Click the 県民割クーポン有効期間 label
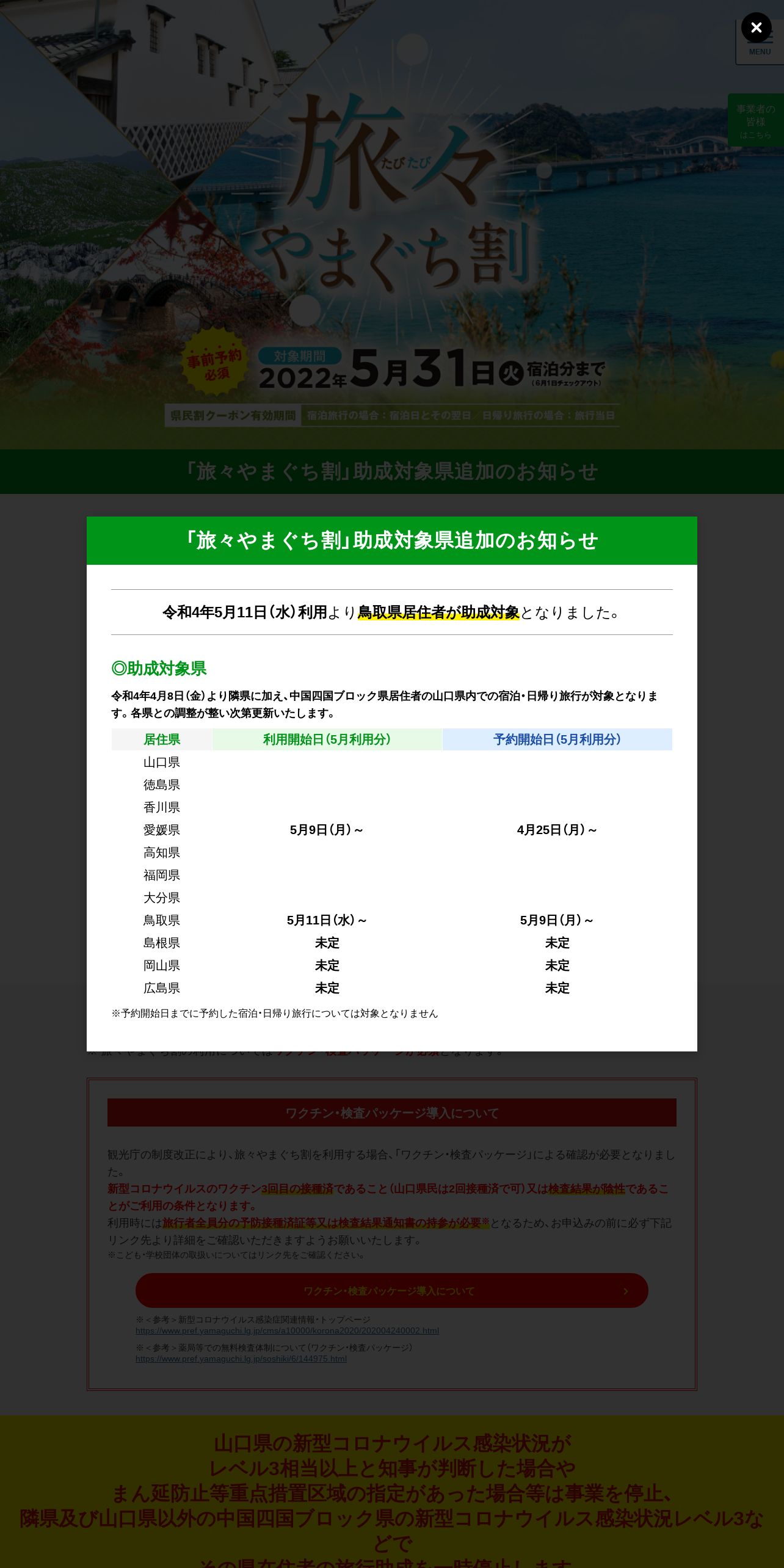The width and height of the screenshot is (784, 1568). [233, 416]
